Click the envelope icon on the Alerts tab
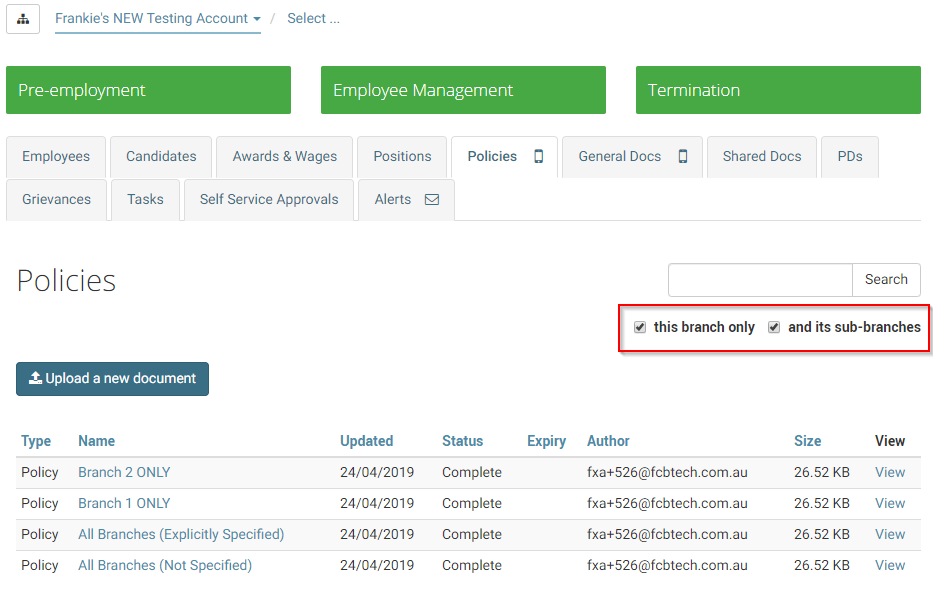 431,199
